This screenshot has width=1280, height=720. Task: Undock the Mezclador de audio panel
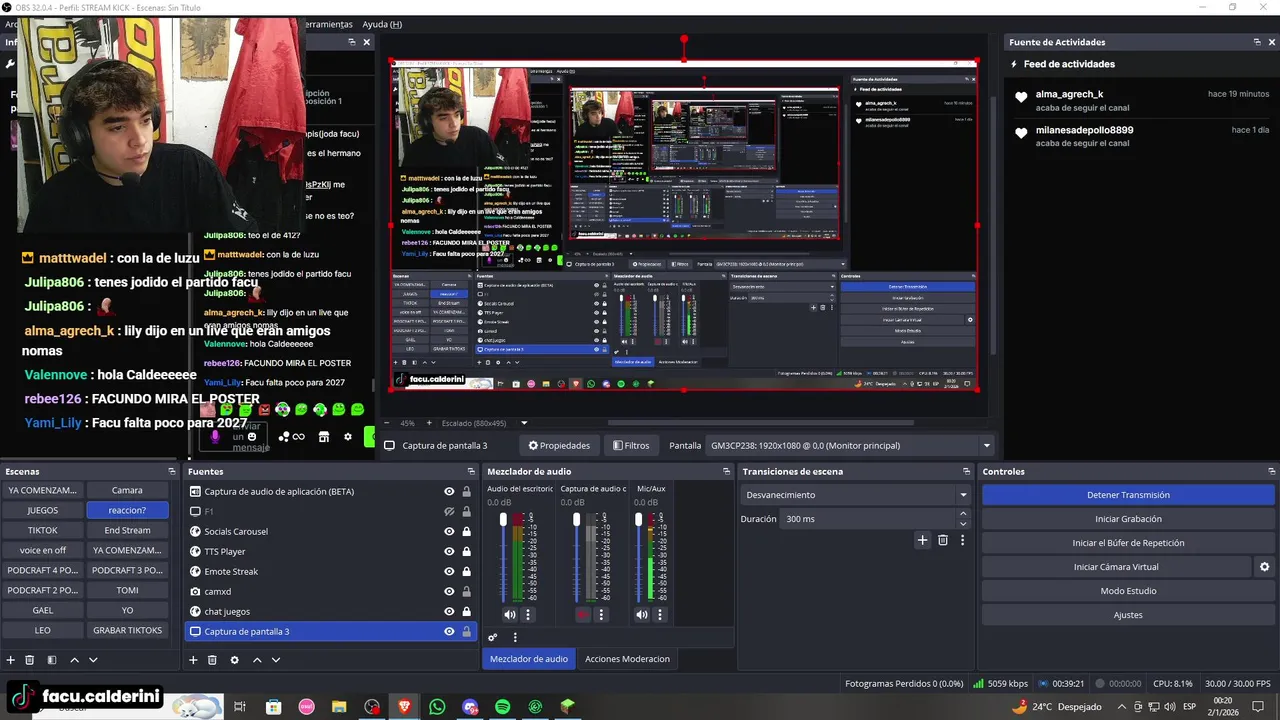pos(726,471)
